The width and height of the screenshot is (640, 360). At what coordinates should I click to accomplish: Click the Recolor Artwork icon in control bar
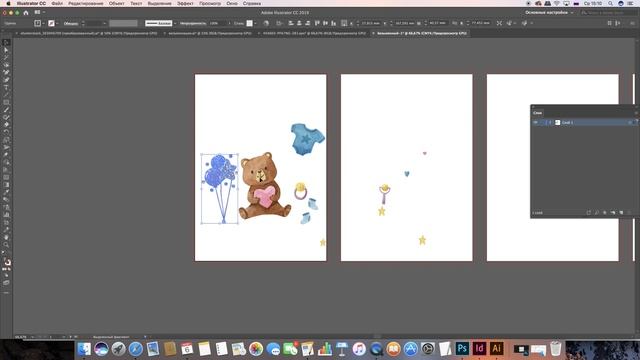pyautogui.click(x=266, y=23)
